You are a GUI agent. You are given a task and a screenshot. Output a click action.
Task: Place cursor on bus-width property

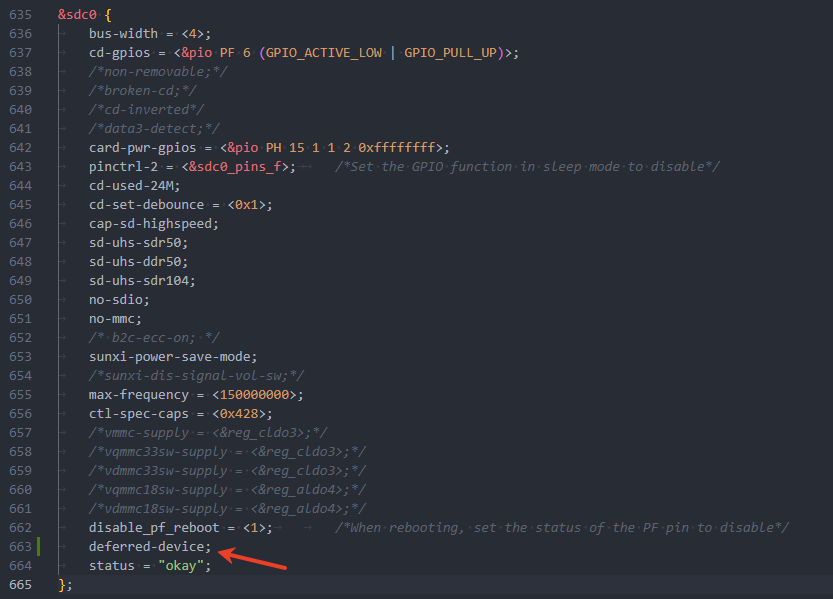124,34
